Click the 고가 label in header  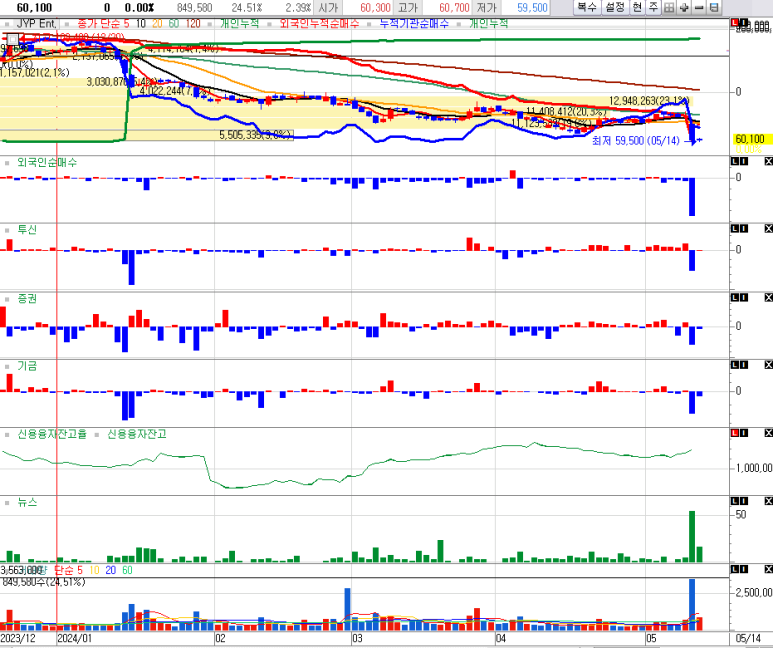click(407, 8)
